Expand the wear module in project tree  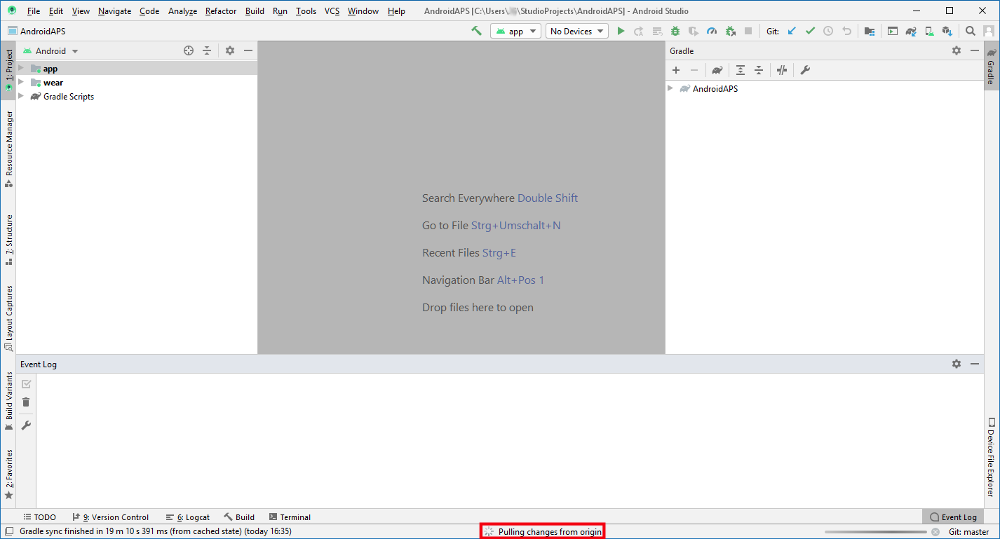click(x=21, y=82)
